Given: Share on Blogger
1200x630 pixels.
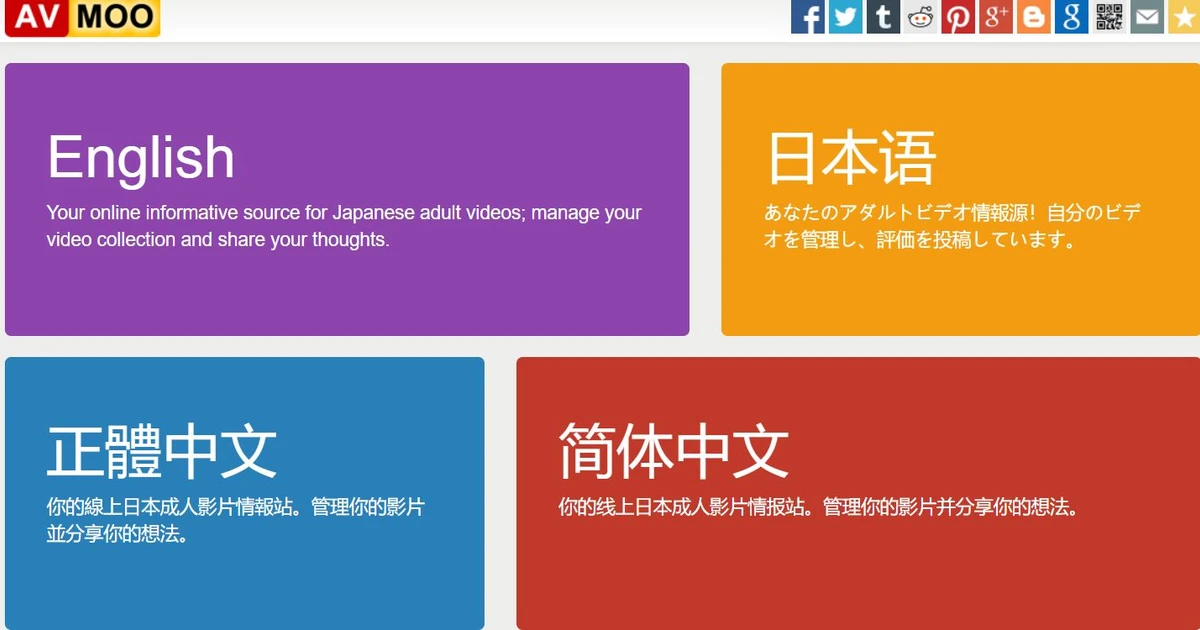Looking at the screenshot, I should [x=1034, y=16].
